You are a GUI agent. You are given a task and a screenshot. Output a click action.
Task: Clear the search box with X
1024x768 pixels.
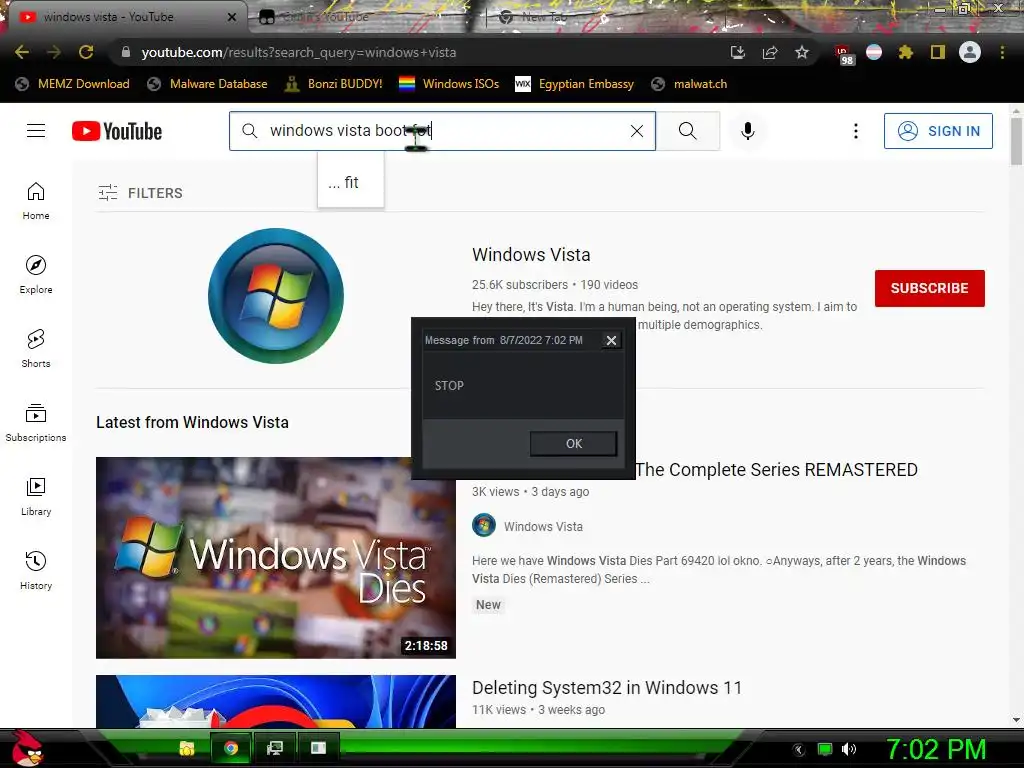tap(637, 131)
